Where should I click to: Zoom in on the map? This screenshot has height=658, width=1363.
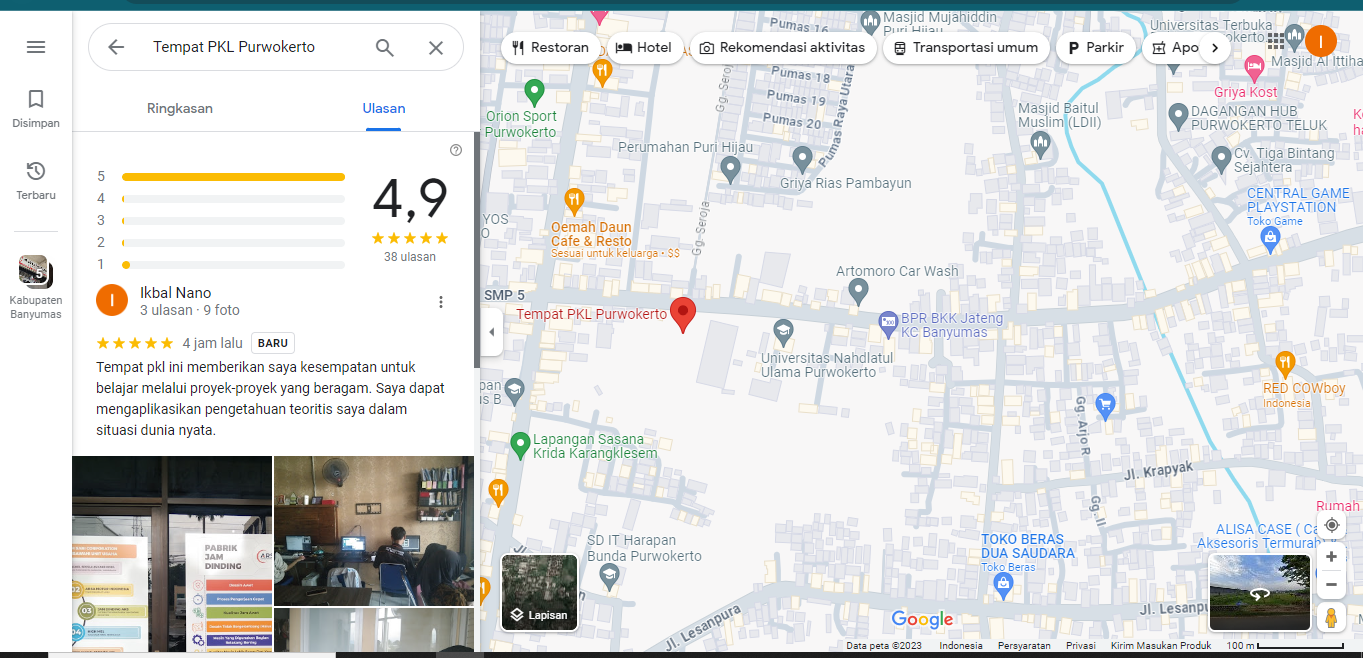tap(1331, 557)
